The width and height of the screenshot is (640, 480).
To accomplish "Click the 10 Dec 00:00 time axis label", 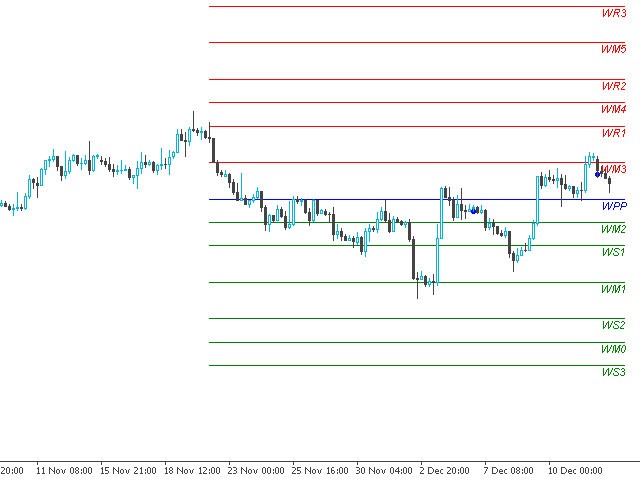I will (575, 471).
